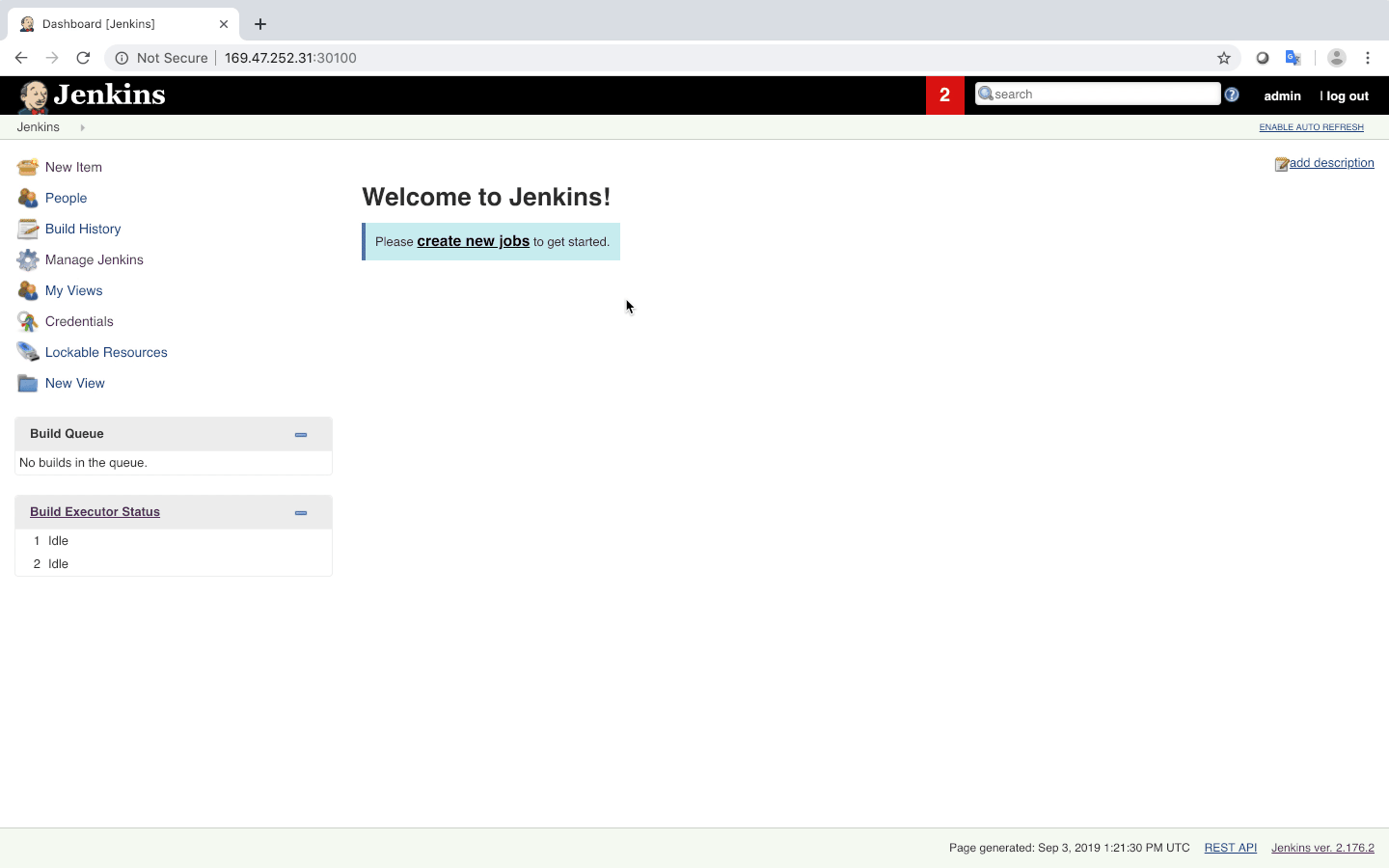
Task: Click the create new jobs link
Action: 473,241
